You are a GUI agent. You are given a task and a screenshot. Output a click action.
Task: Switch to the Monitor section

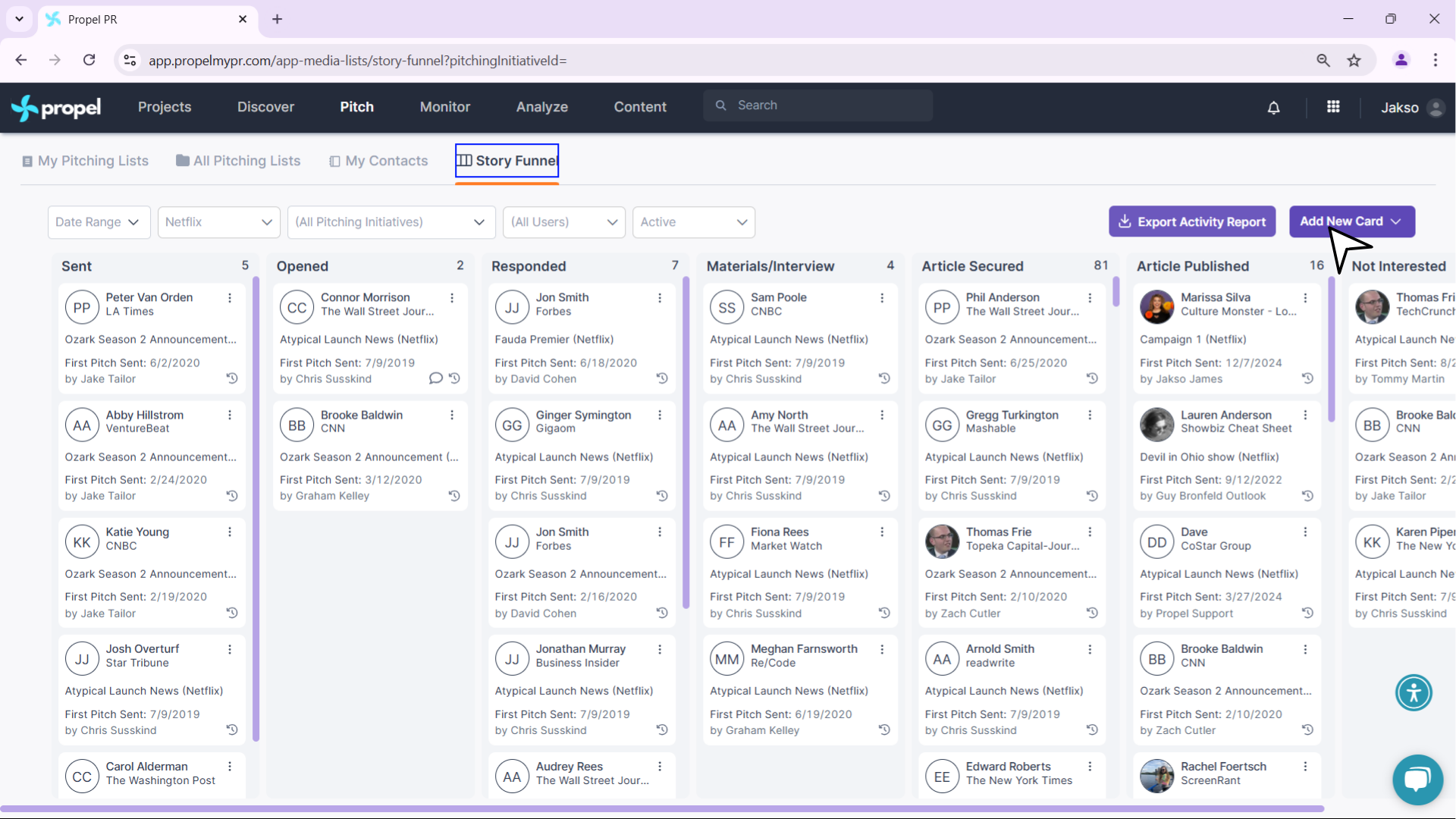tap(445, 107)
